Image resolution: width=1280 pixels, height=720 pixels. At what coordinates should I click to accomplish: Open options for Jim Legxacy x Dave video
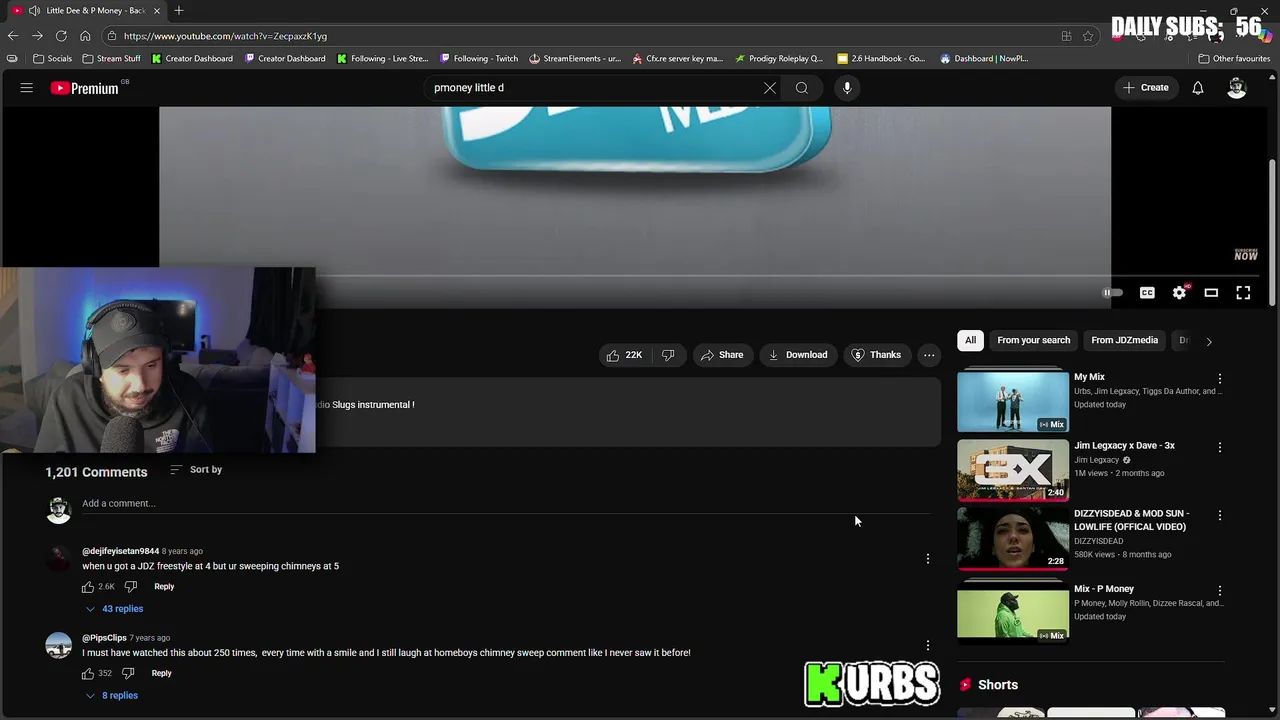[x=1220, y=447]
